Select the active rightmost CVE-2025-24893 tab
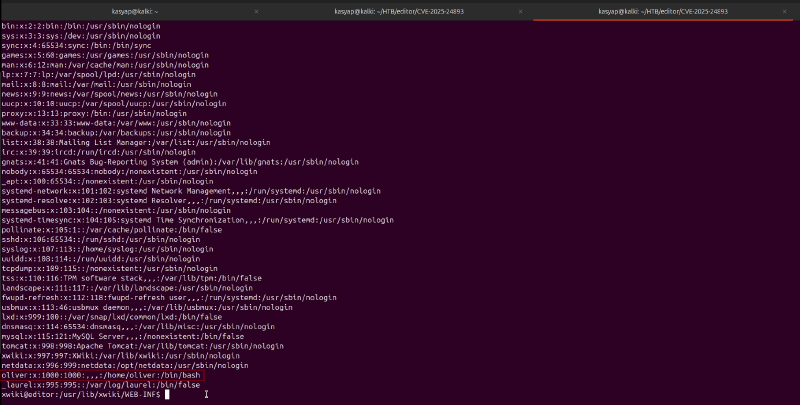 (x=665, y=10)
